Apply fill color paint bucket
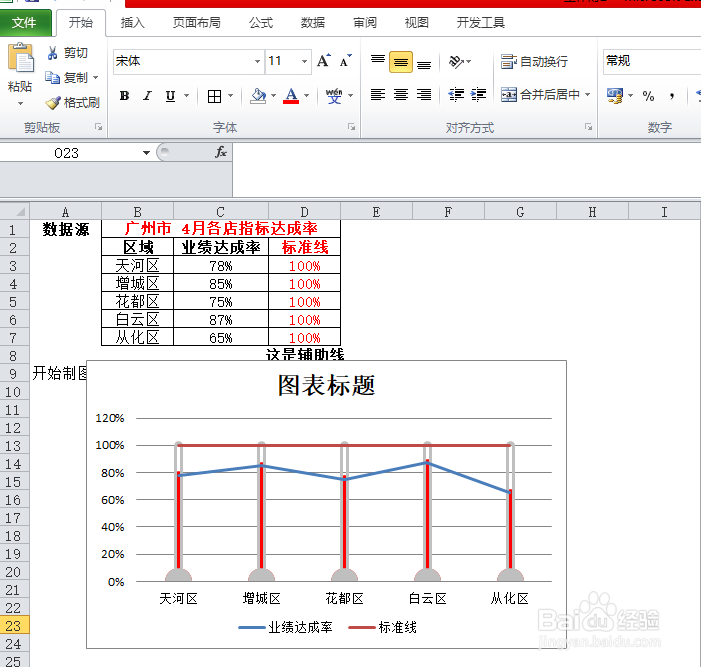The image size is (701, 667). pyautogui.click(x=258, y=96)
